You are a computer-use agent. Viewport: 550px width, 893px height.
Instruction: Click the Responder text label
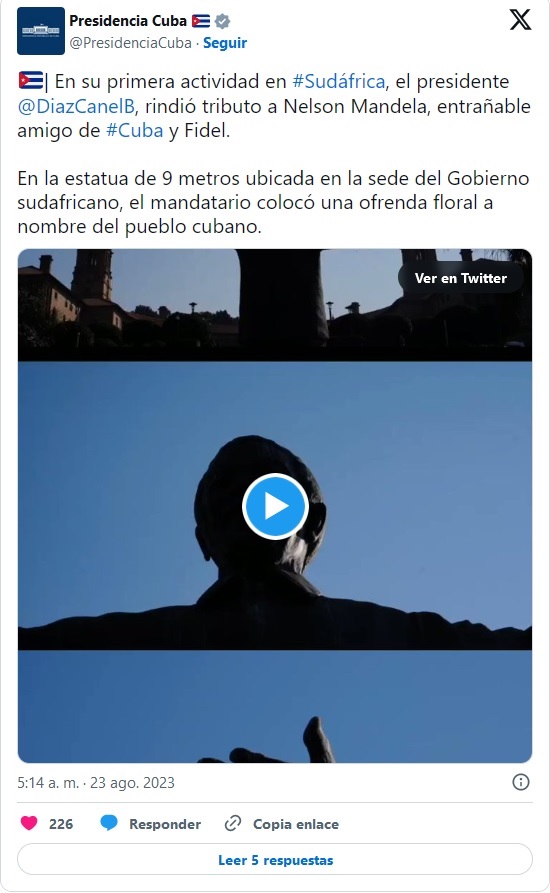[165, 824]
